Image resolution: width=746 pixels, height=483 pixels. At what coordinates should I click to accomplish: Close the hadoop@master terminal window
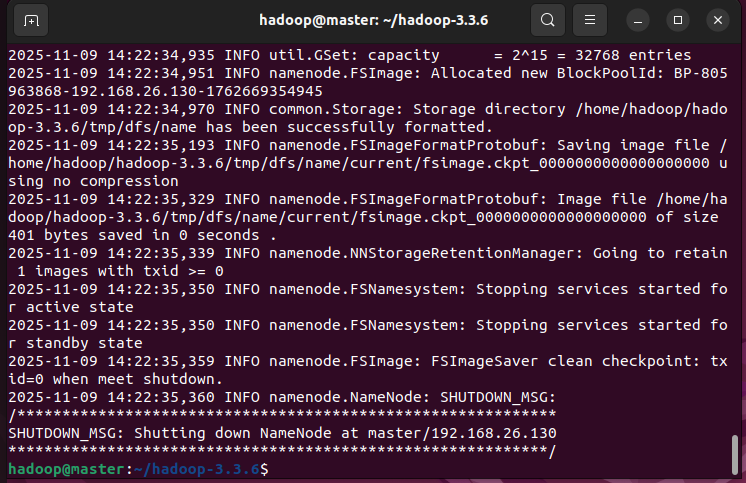pos(717,20)
